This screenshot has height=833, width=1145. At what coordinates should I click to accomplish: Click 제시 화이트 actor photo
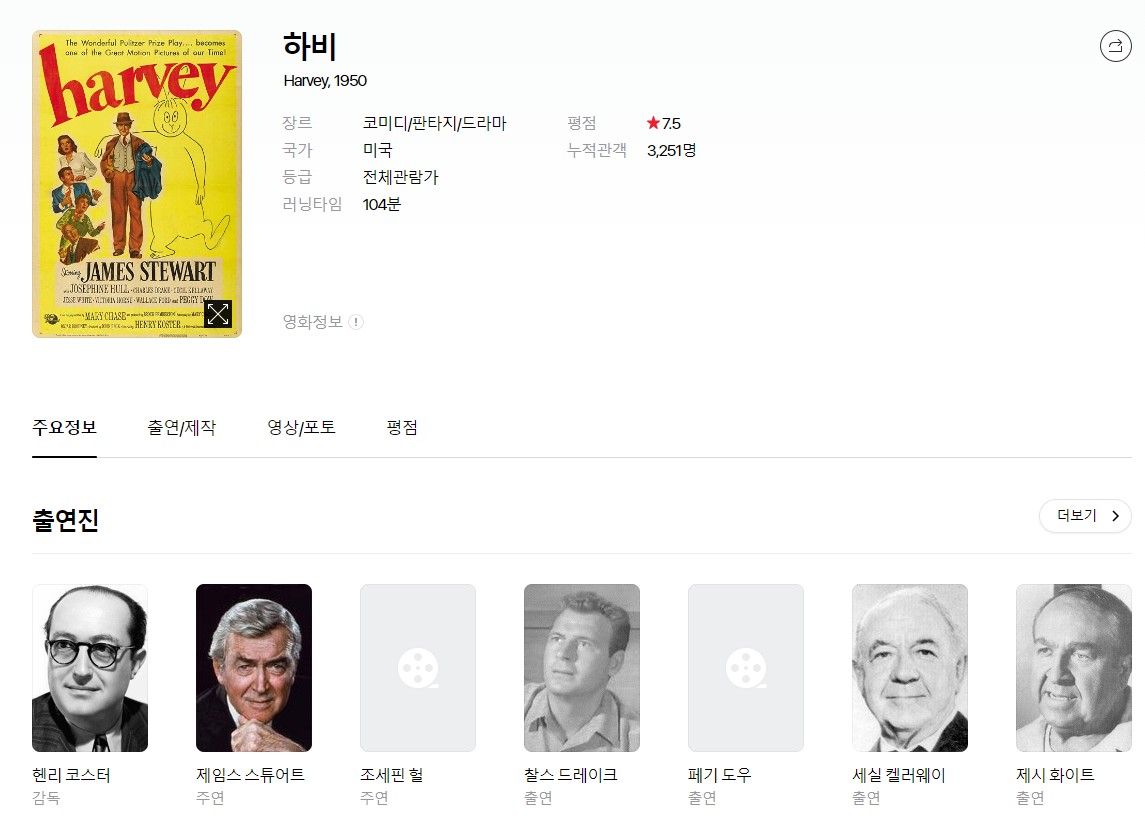pos(1073,668)
